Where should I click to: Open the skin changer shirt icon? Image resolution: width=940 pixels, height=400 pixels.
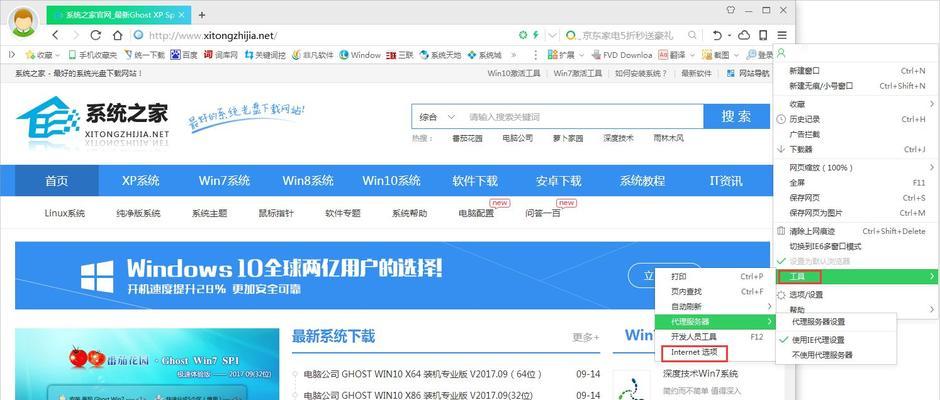(730, 10)
